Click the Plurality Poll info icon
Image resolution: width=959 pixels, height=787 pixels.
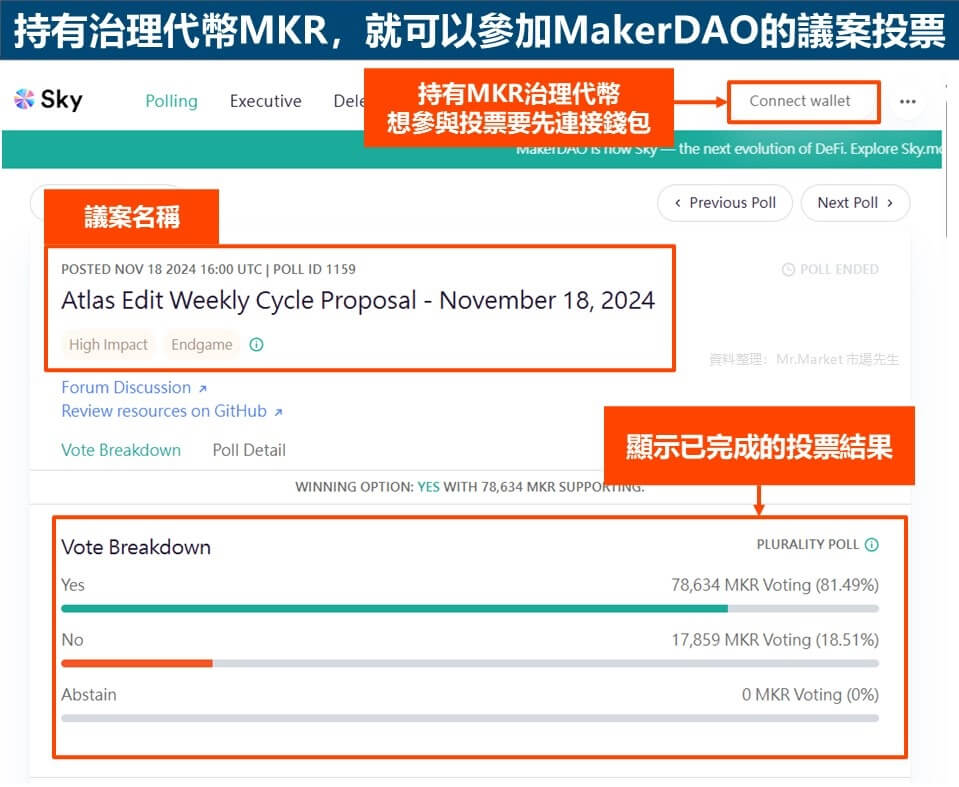point(872,544)
